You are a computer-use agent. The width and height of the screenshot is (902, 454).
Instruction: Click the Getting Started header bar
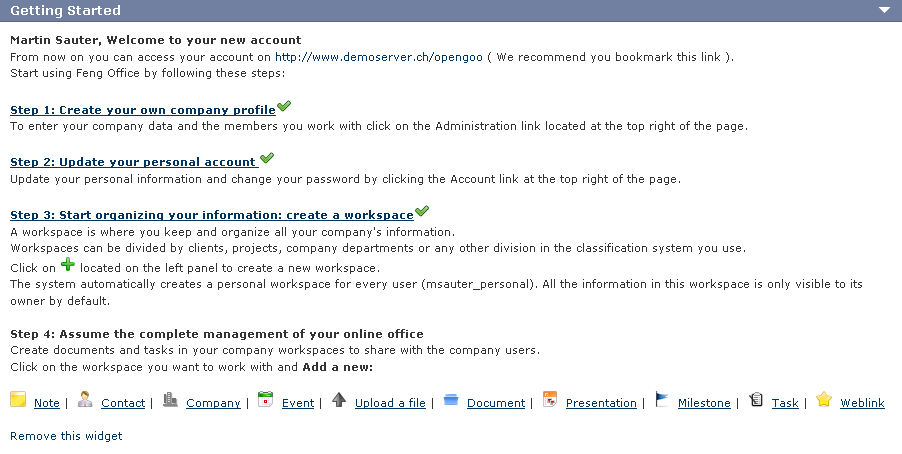click(x=451, y=10)
